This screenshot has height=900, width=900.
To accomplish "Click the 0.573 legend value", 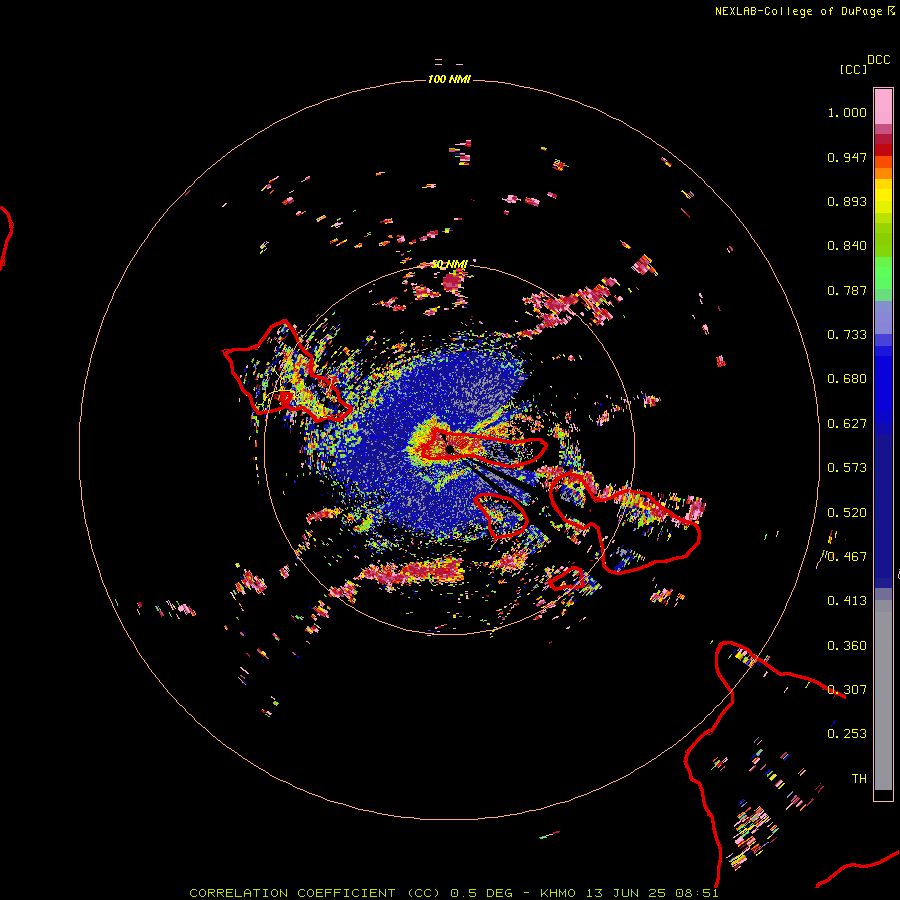I will pyautogui.click(x=847, y=468).
